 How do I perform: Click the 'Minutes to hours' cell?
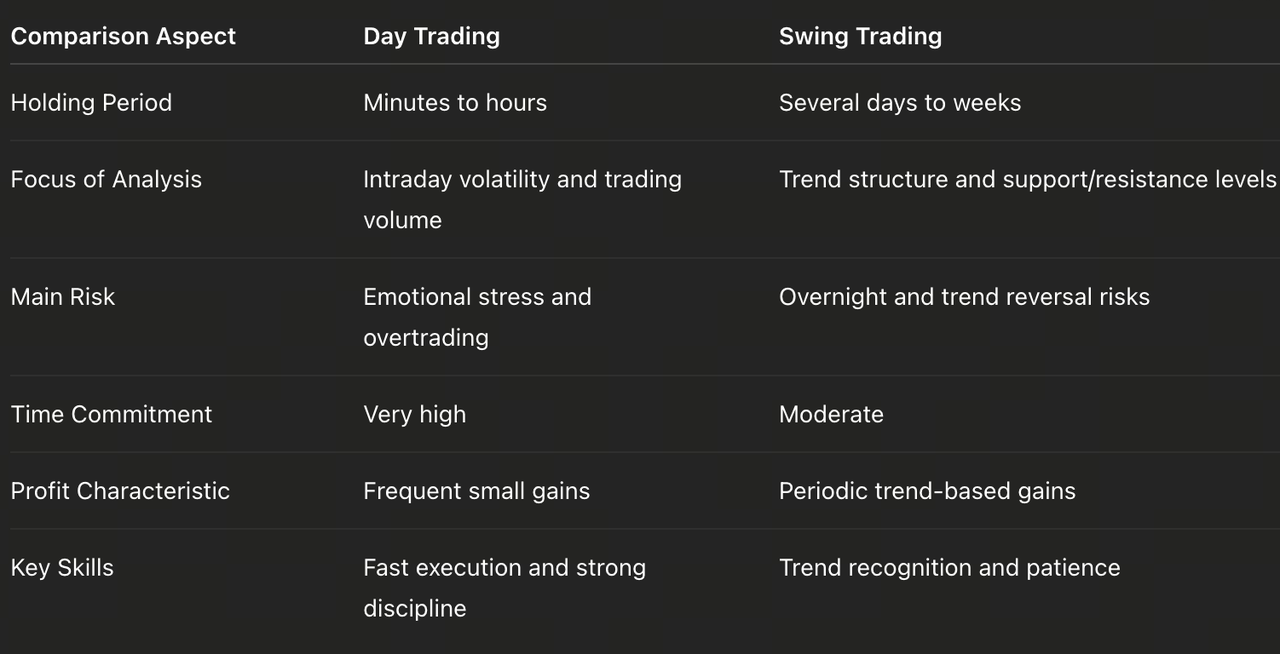pyautogui.click(x=455, y=103)
